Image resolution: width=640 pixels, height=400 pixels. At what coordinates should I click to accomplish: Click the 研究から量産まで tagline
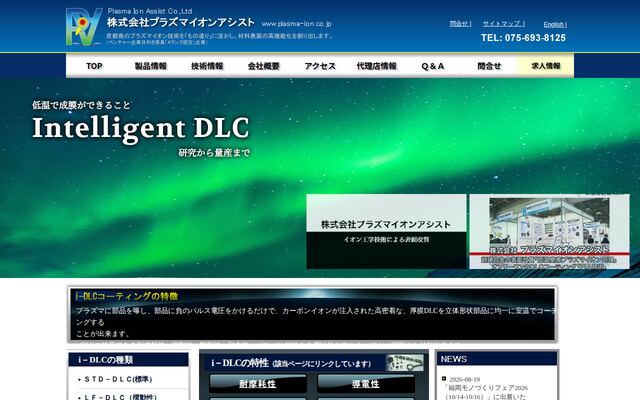(214, 153)
